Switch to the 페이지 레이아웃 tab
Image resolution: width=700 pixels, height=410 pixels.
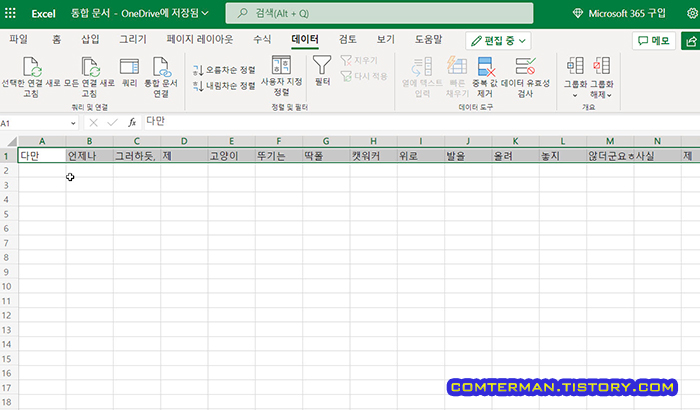pyautogui.click(x=200, y=39)
